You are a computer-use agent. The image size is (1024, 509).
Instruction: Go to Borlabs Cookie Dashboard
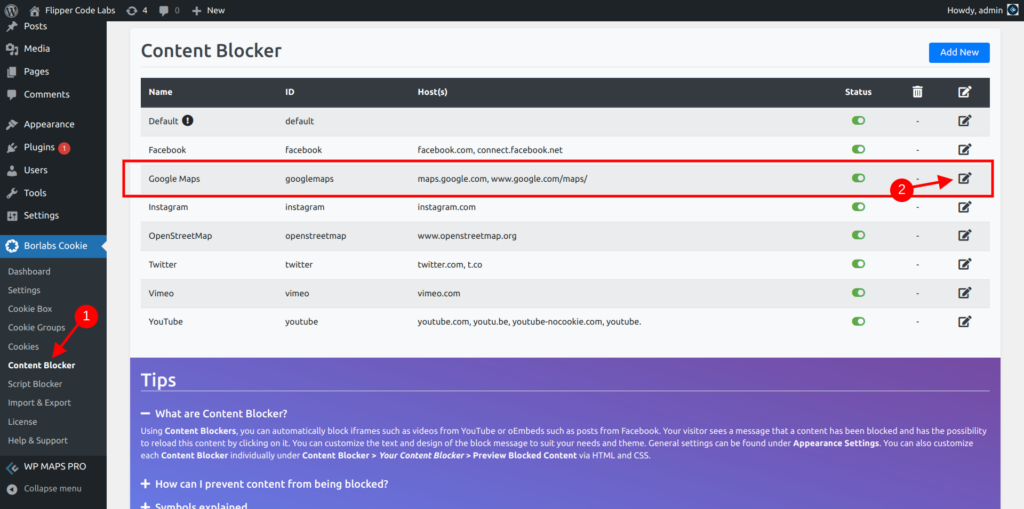(29, 271)
